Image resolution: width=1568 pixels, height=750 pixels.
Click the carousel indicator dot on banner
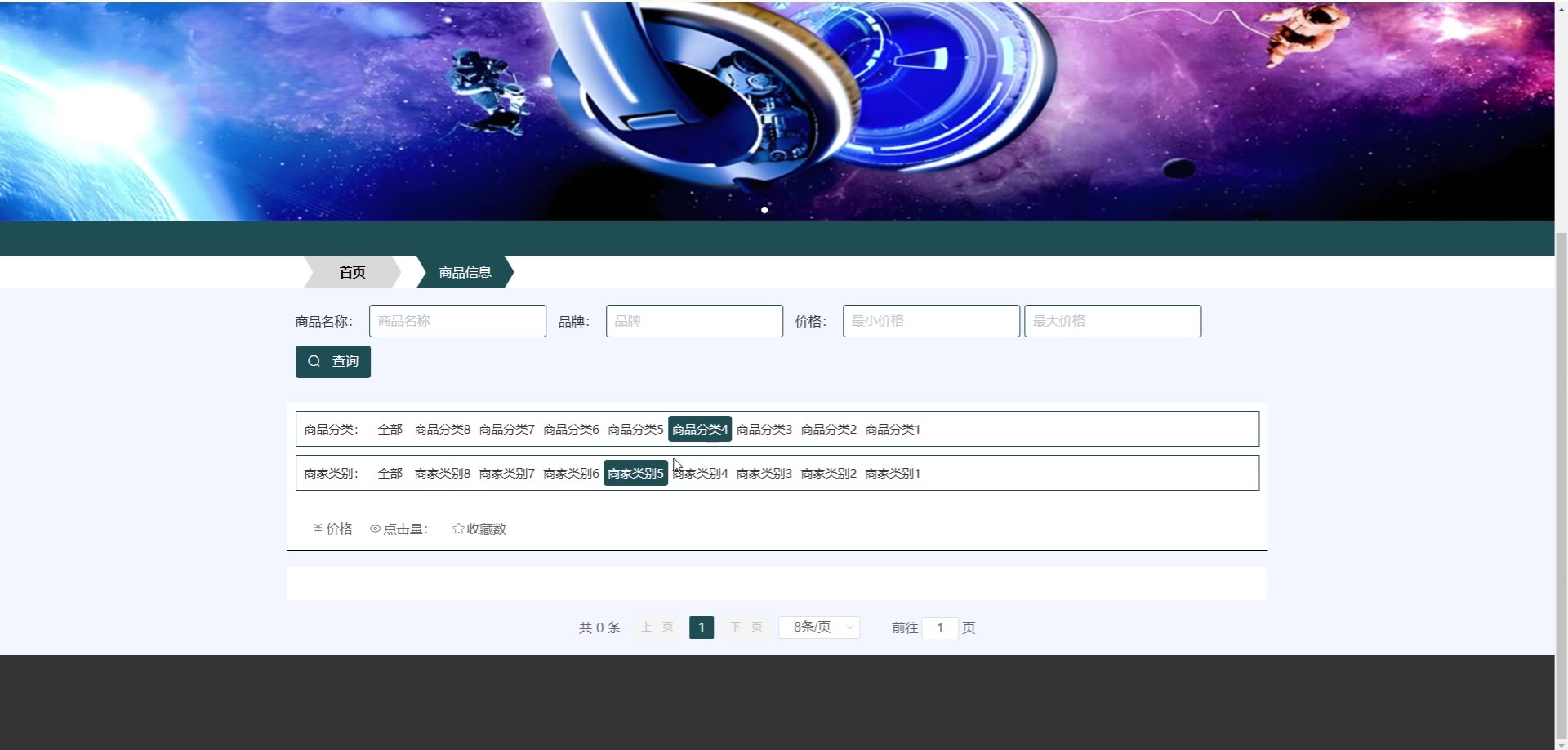(x=764, y=210)
